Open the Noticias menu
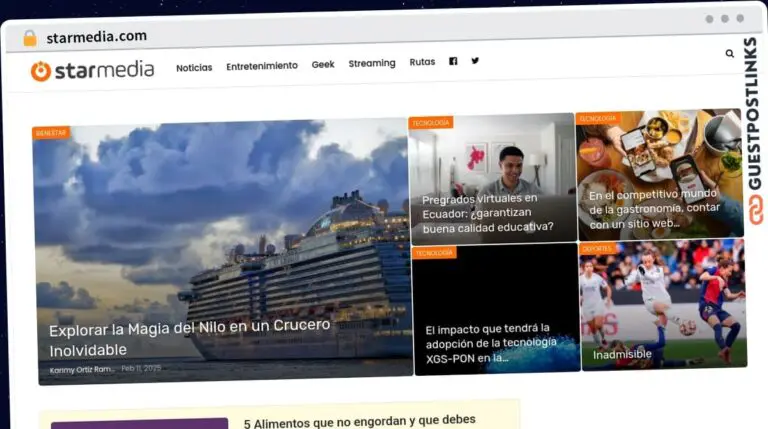Screen dimensions: 768x429 coord(194,67)
